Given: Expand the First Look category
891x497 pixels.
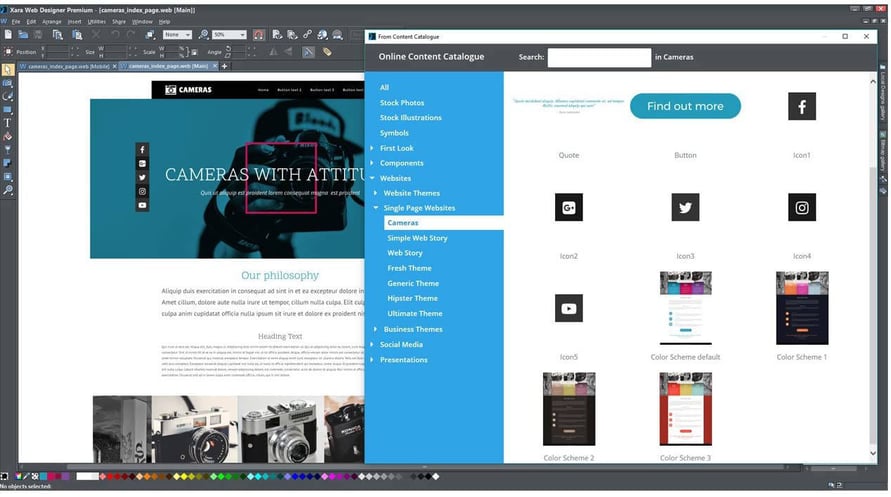Looking at the screenshot, I should 372,148.
